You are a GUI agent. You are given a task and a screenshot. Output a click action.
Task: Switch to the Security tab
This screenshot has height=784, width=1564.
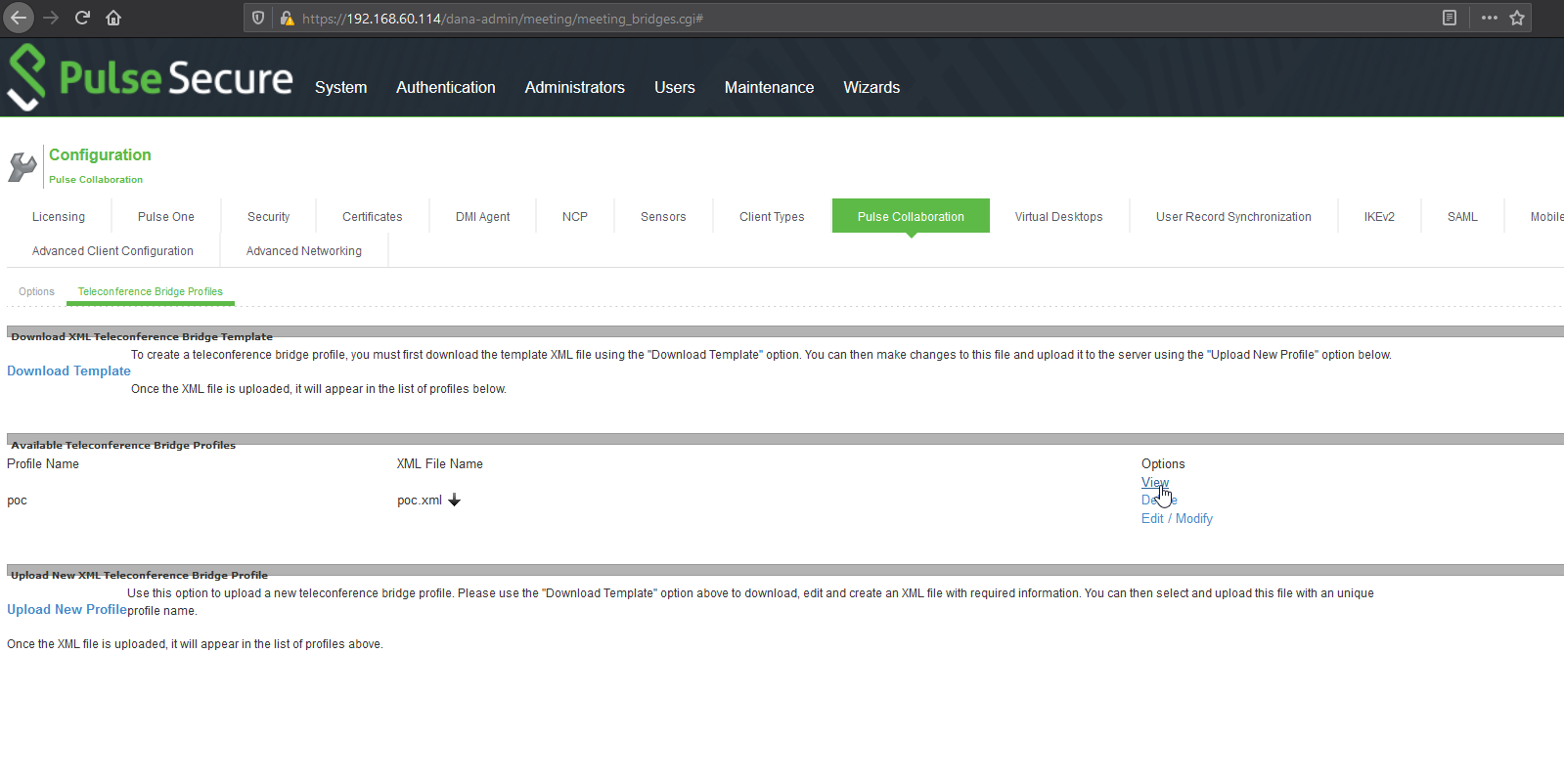(x=268, y=216)
